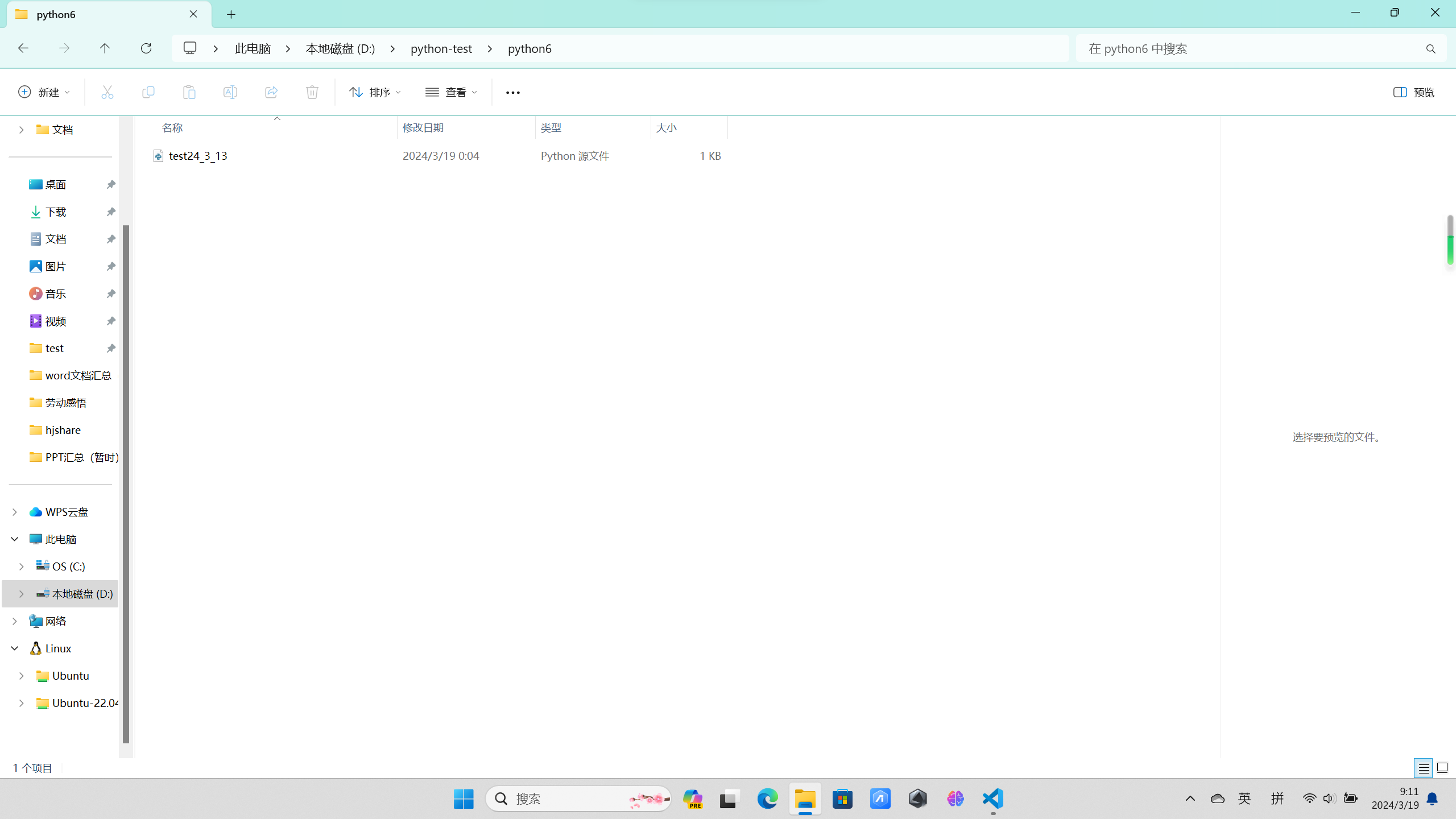Open Microsoft Edge from taskbar
The height and width of the screenshot is (819, 1456).
[x=767, y=799]
